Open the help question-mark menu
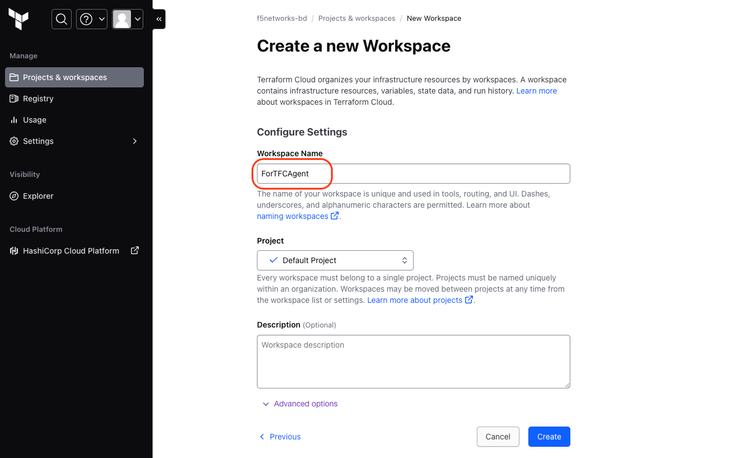This screenshot has width=750, height=458. point(92,19)
